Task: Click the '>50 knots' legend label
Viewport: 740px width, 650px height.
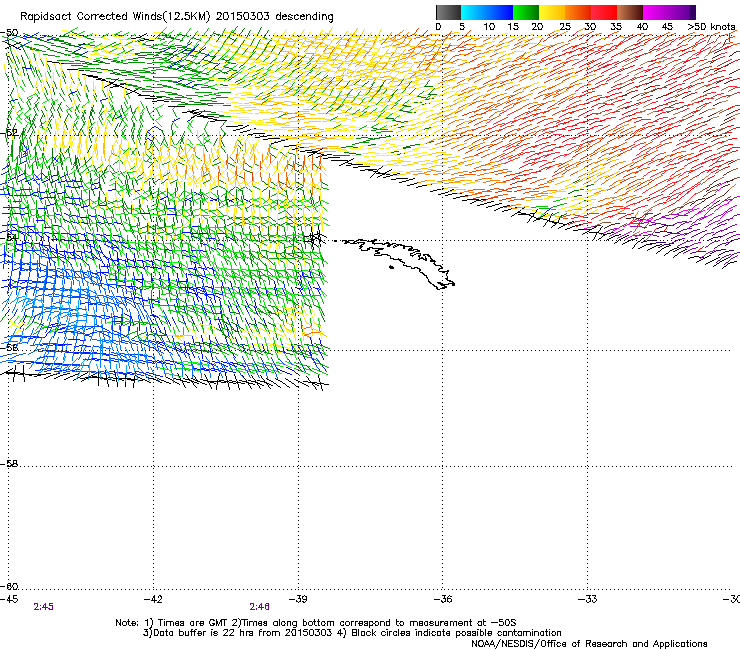Action: (x=711, y=27)
